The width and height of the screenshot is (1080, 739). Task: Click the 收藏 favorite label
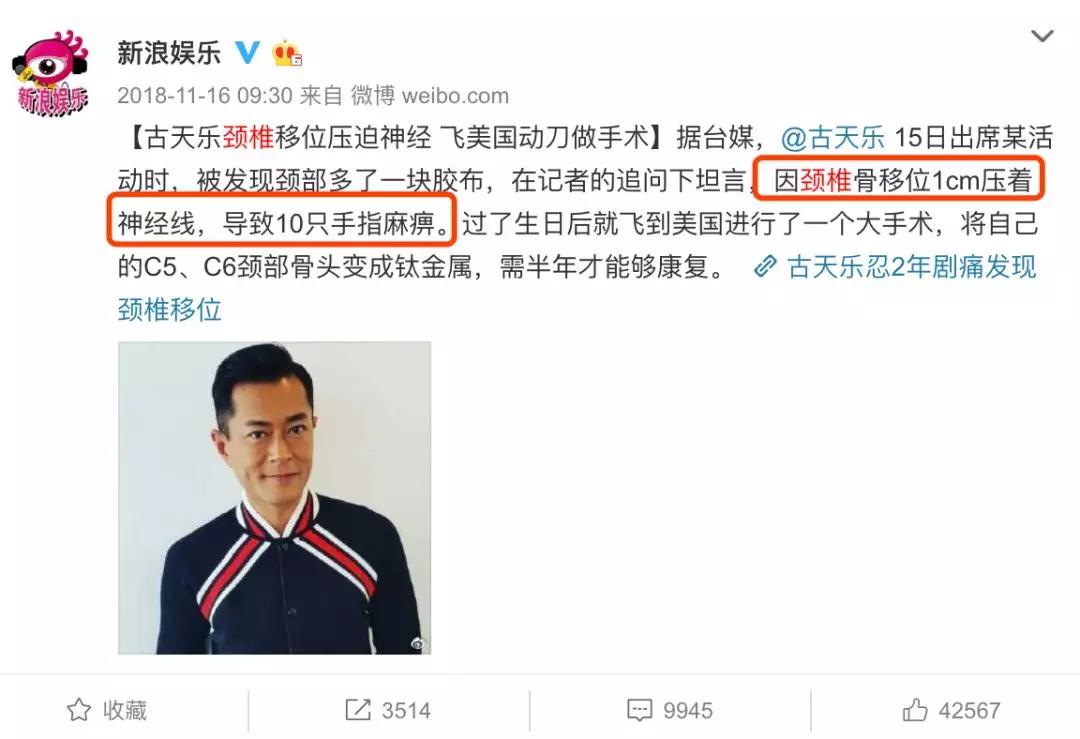[125, 710]
